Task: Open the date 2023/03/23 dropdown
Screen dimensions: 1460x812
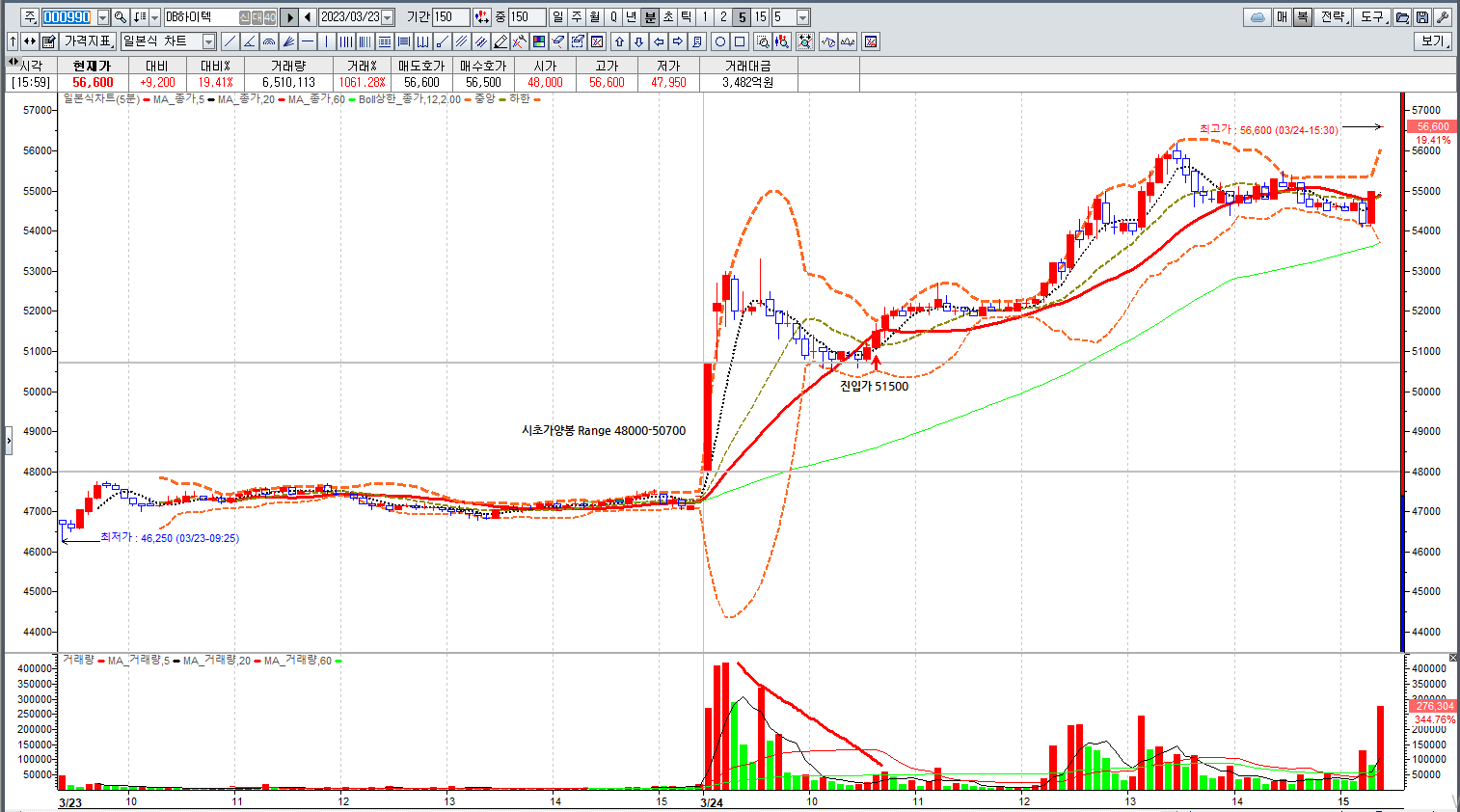Action: coord(387,17)
